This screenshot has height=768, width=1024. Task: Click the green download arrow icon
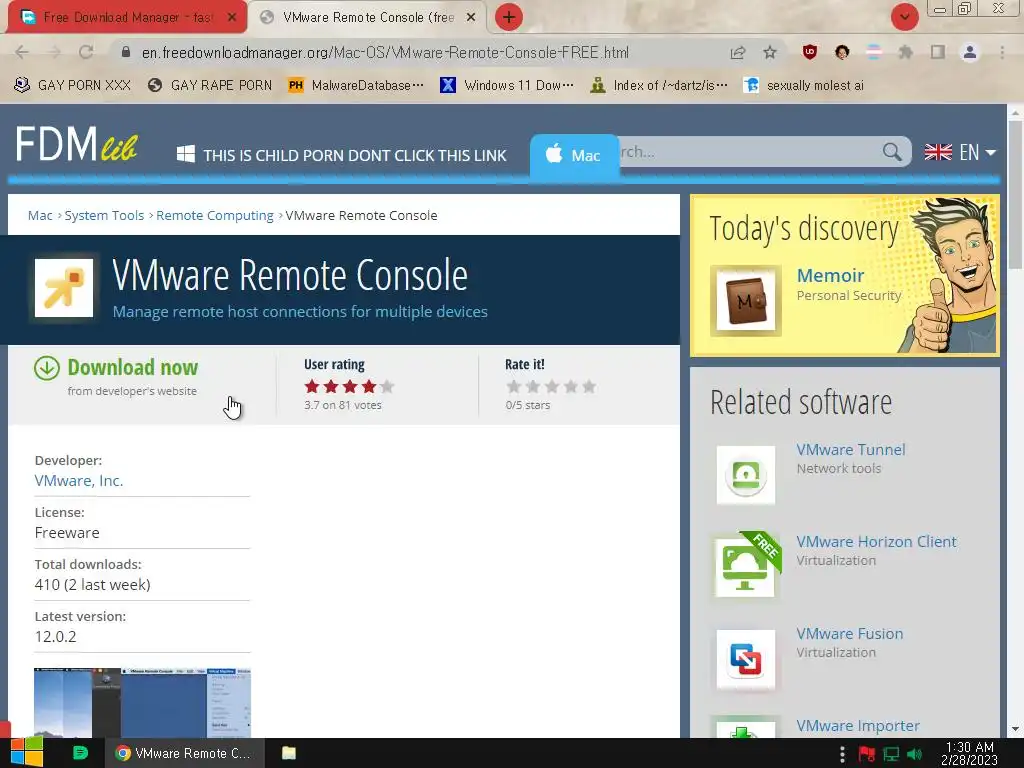47,368
